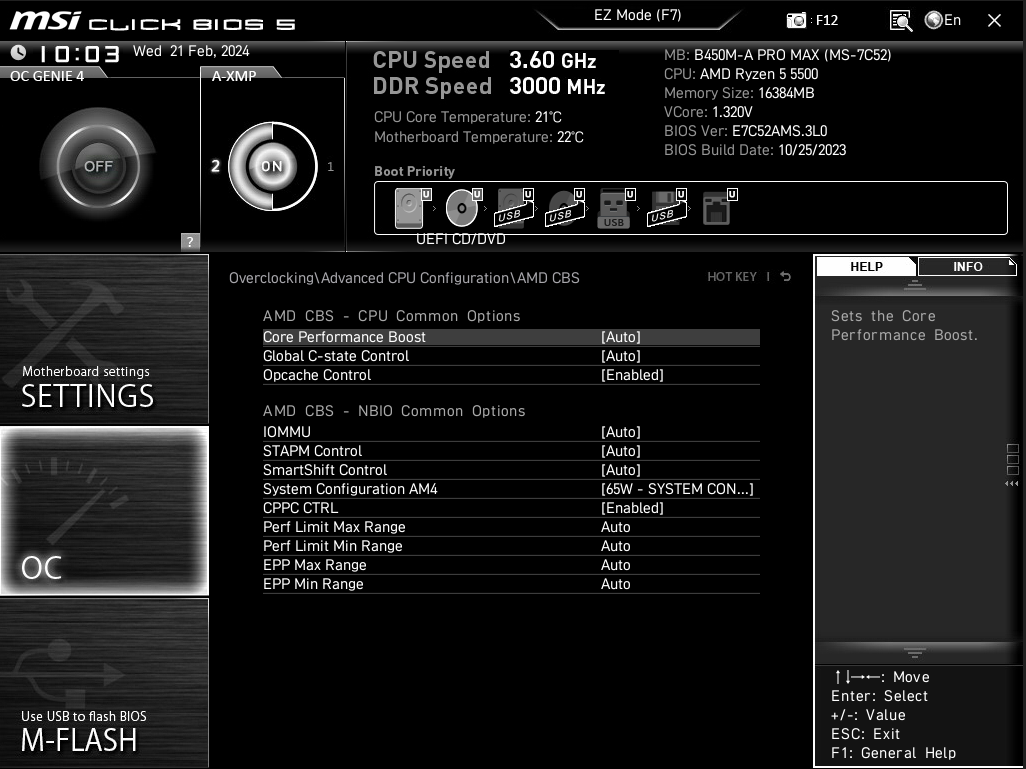Edit the EPP Min Range value
The width and height of the screenshot is (1026, 769).
pos(616,584)
